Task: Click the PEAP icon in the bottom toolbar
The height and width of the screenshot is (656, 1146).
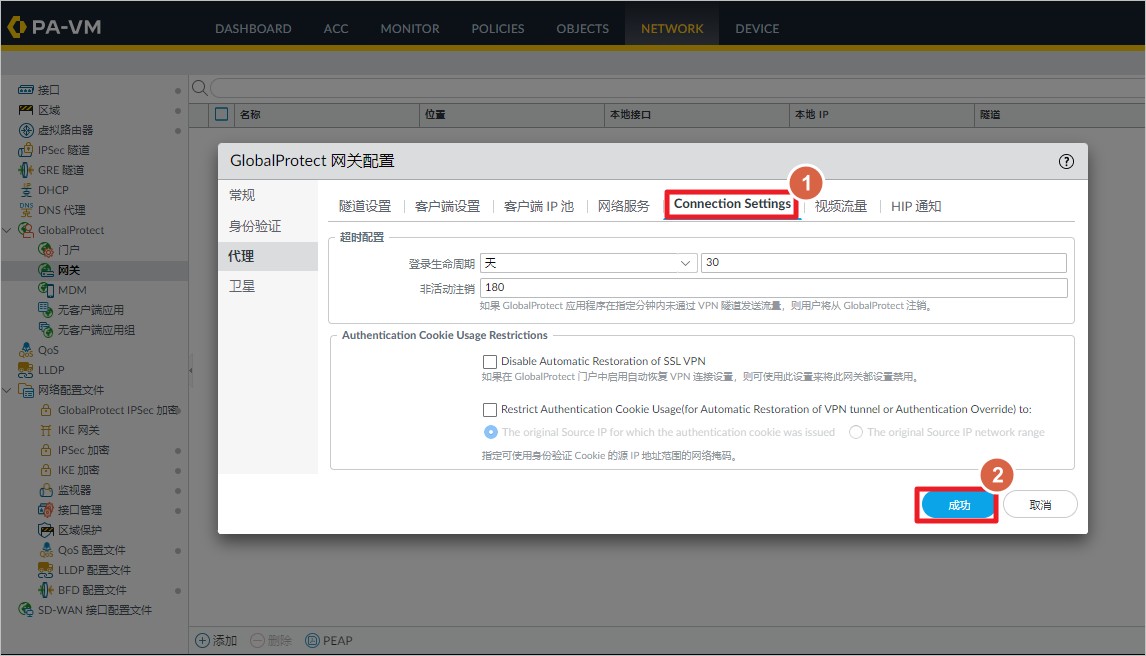Action: (x=312, y=641)
